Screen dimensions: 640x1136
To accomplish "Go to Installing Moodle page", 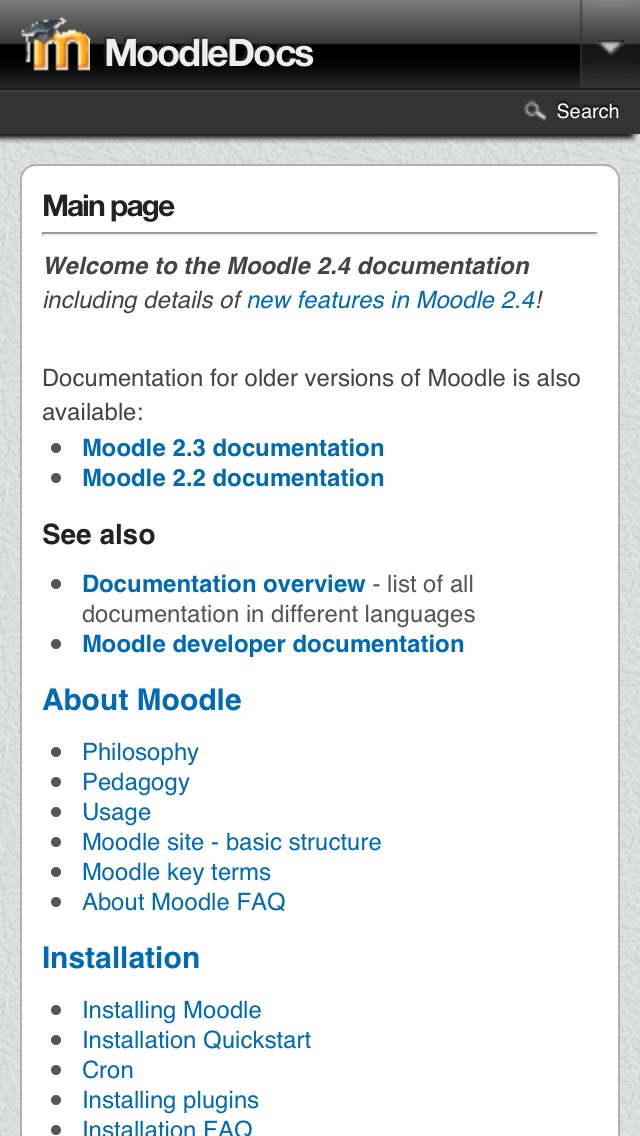I will (x=172, y=1010).
